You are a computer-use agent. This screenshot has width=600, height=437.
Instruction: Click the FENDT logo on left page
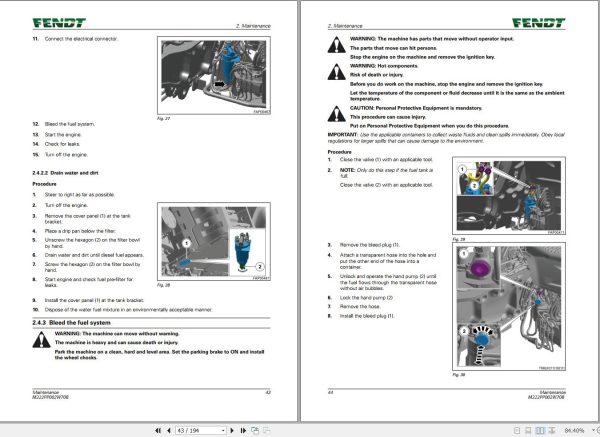coord(59,23)
